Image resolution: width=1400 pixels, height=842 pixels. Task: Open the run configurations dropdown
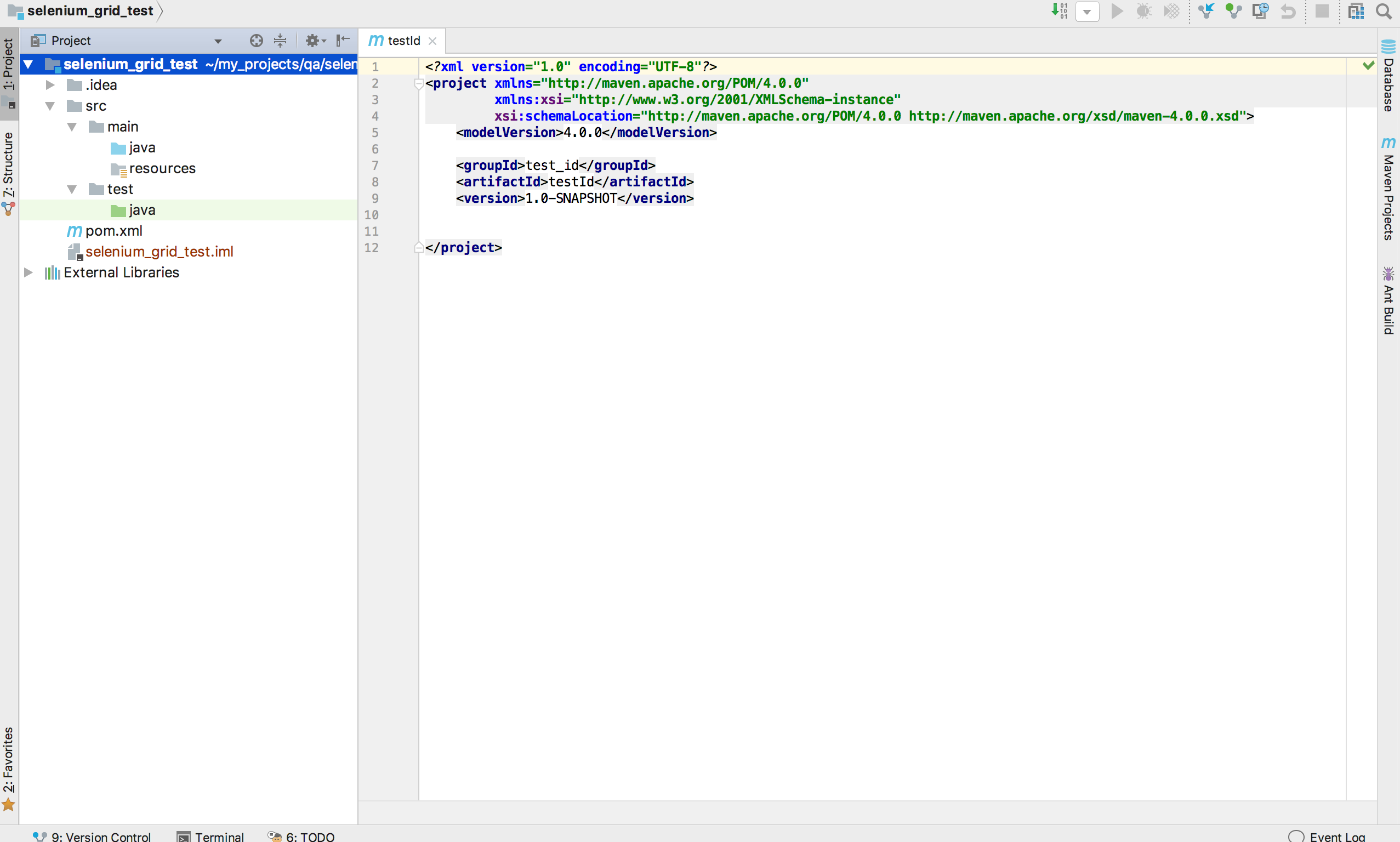1088,12
